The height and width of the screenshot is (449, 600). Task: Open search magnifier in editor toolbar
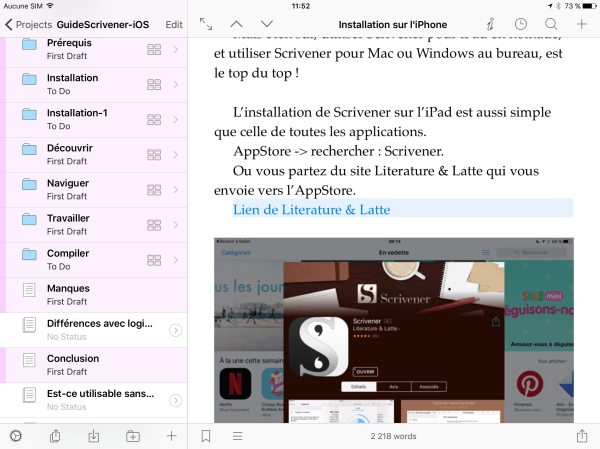(551, 24)
